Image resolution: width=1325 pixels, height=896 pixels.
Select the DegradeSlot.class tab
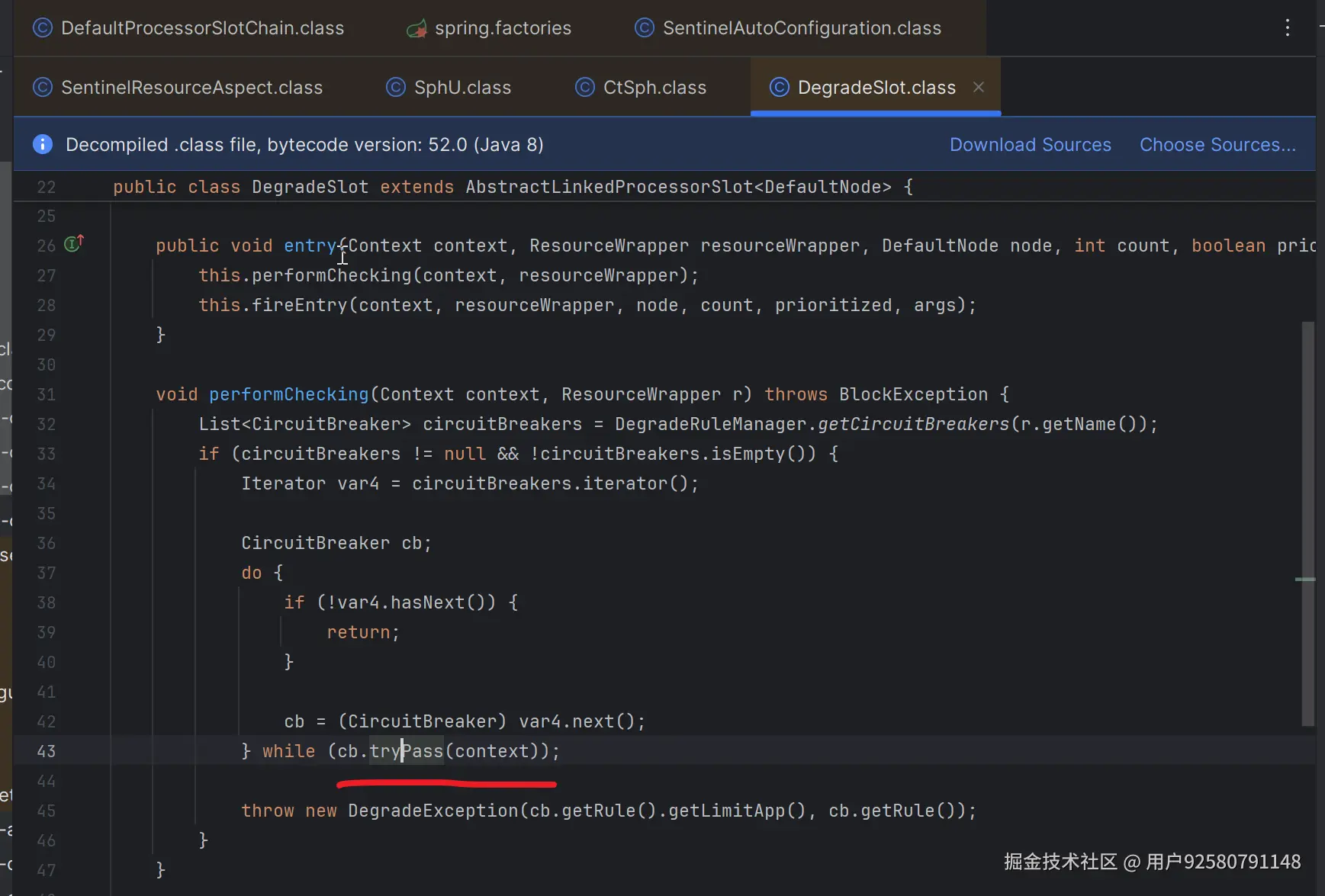(876, 88)
